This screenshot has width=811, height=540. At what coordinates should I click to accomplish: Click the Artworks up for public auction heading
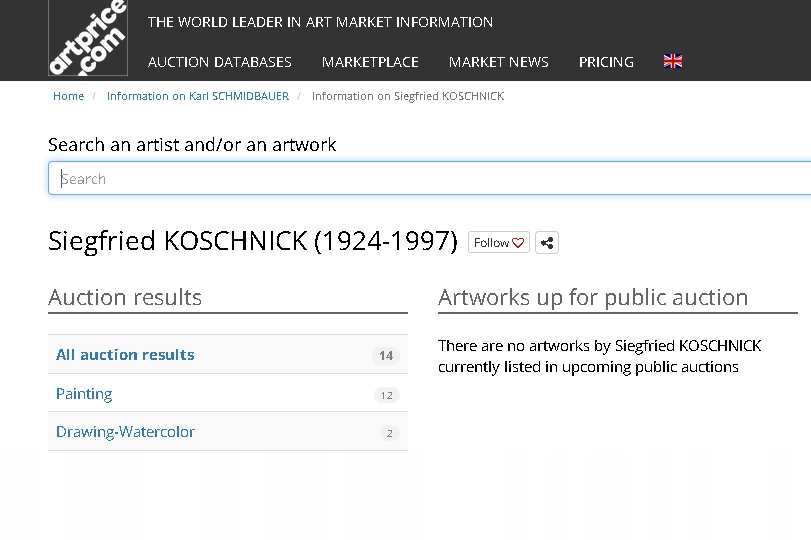593,297
